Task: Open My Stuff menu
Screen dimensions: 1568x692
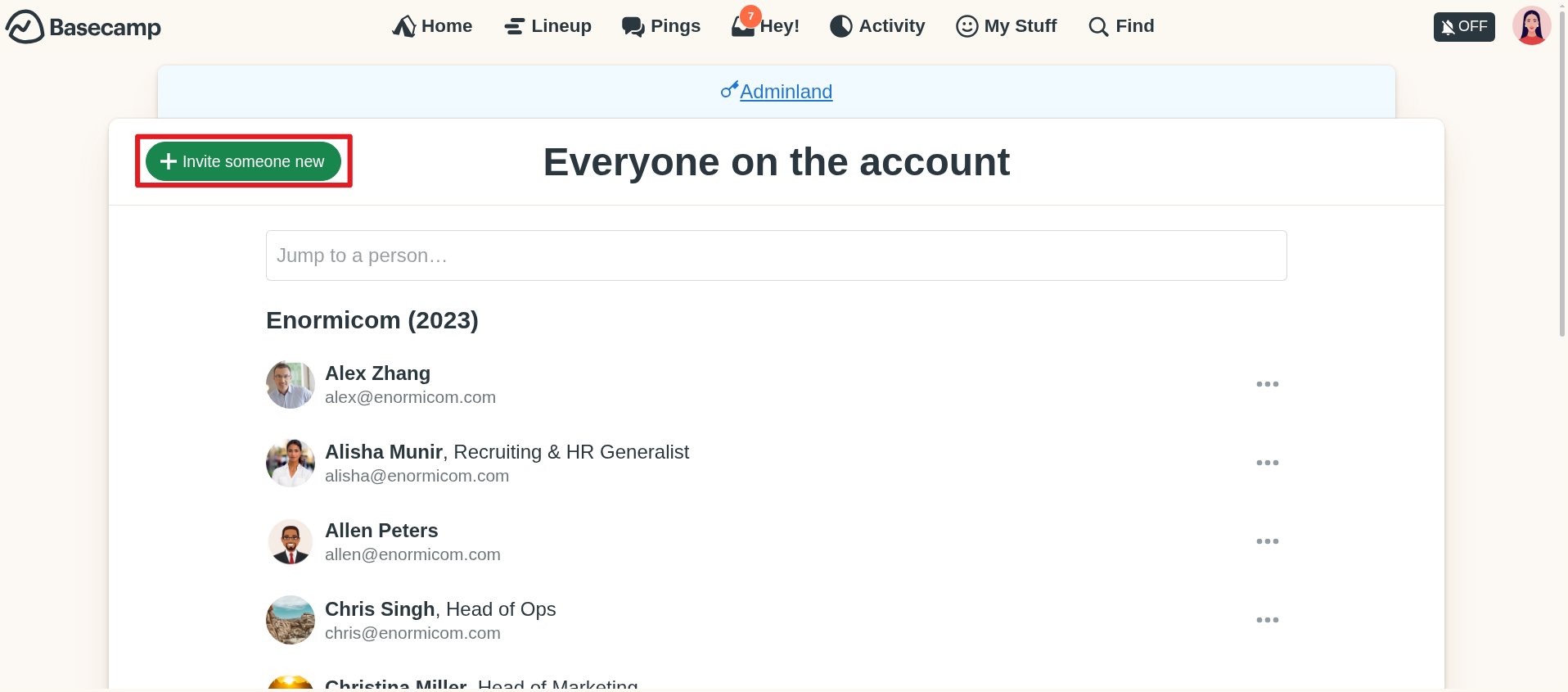Action: point(1007,26)
